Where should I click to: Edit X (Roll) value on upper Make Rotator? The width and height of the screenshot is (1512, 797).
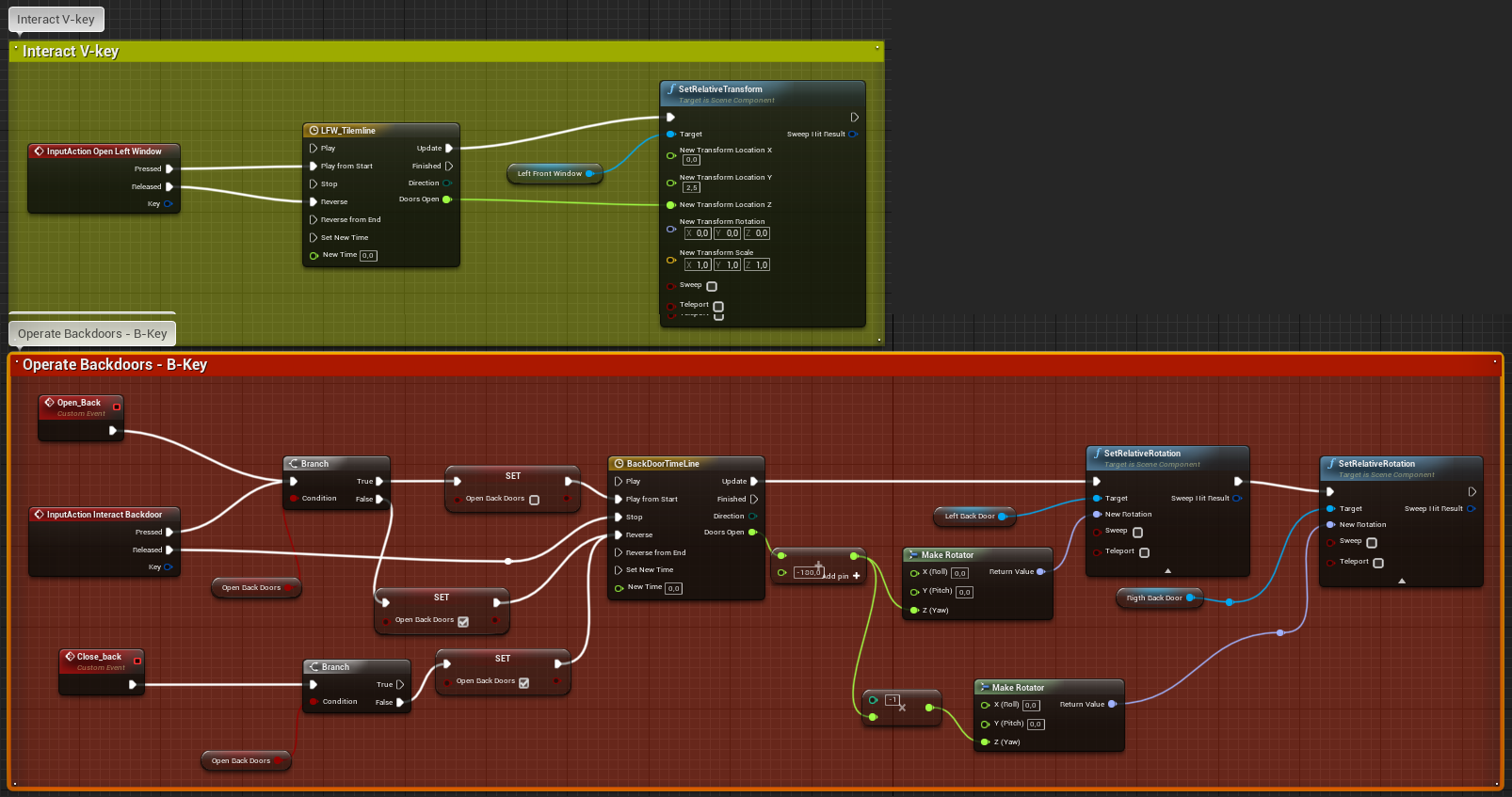(959, 573)
